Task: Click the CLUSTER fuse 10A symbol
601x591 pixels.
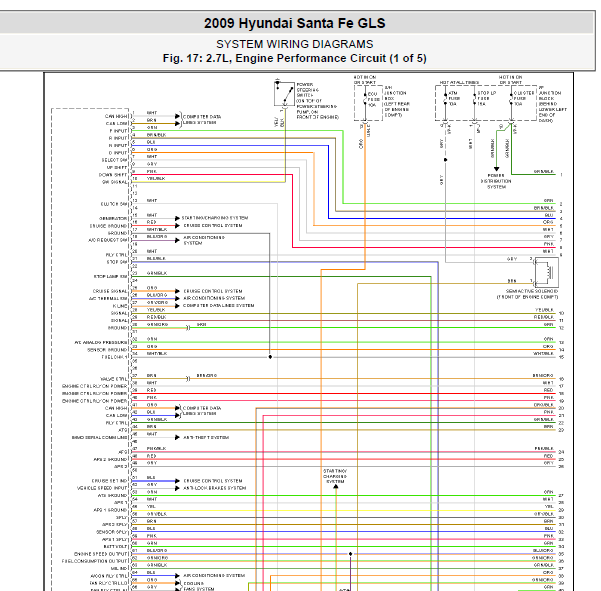Action: click(511, 102)
